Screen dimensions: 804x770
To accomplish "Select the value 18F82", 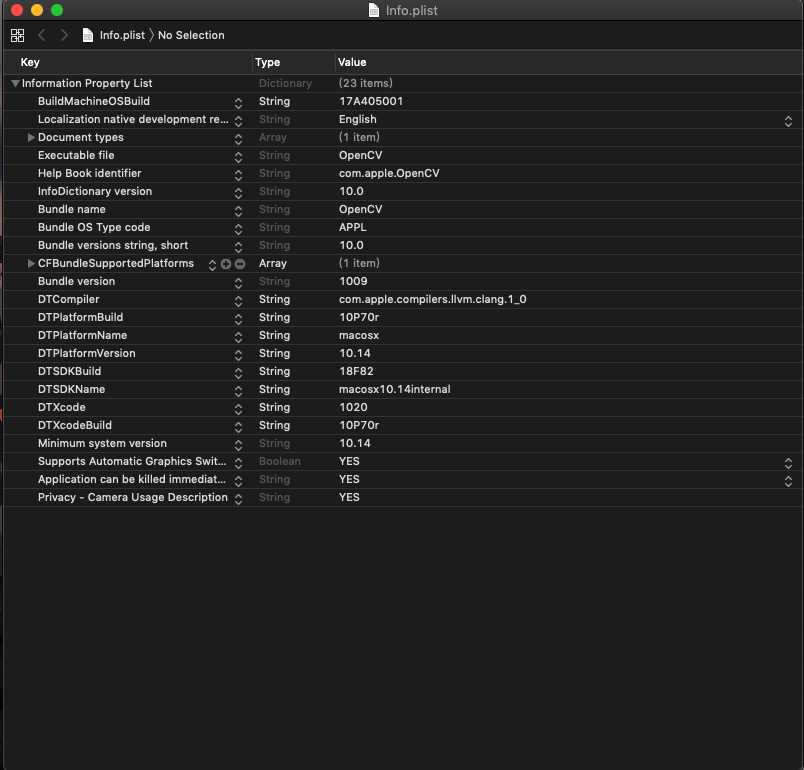I will point(356,371).
